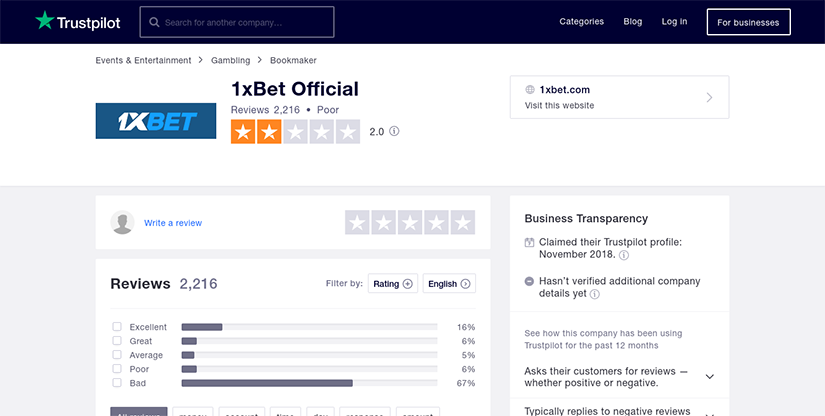Expand 'Asks their customers for reviews' section
Screen dimensions: 825x416
tap(709, 377)
